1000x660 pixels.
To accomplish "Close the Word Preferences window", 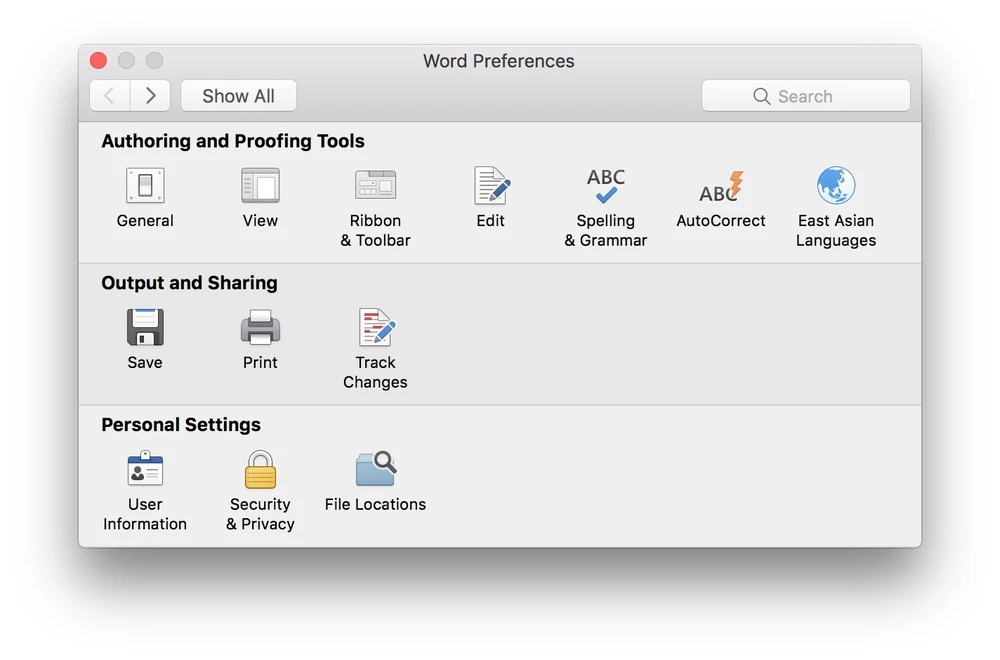I will pyautogui.click(x=98, y=61).
